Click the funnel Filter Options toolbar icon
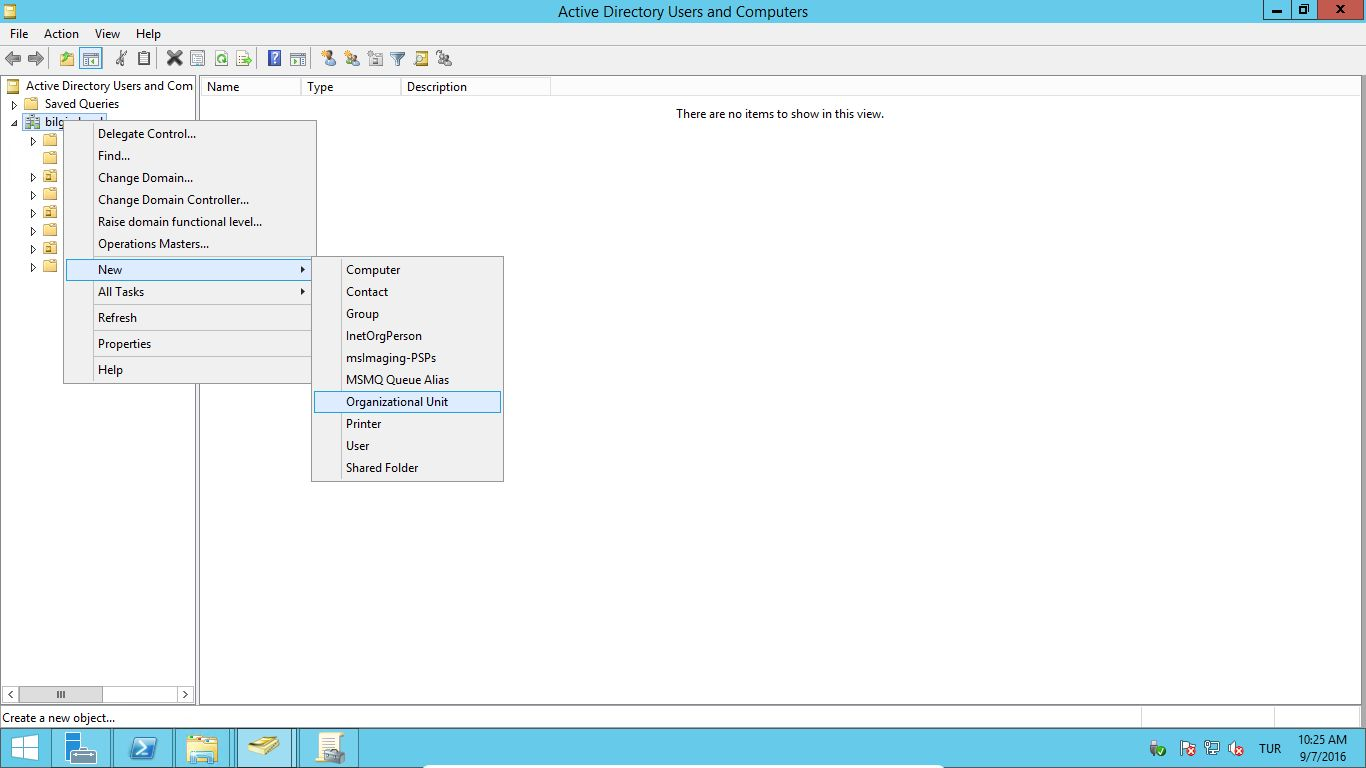The width and height of the screenshot is (1366, 768). click(398, 59)
